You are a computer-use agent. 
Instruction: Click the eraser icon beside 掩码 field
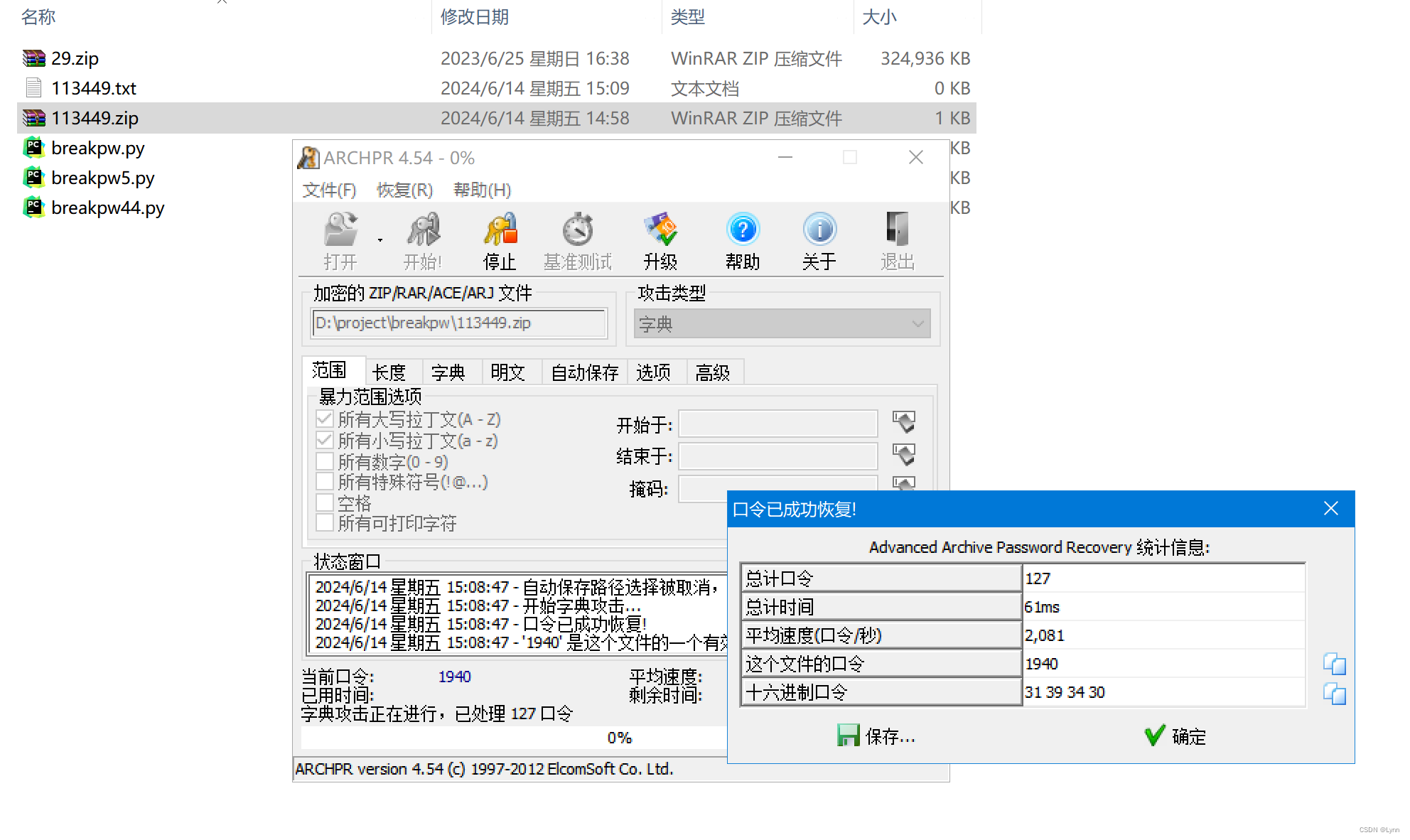(x=904, y=483)
